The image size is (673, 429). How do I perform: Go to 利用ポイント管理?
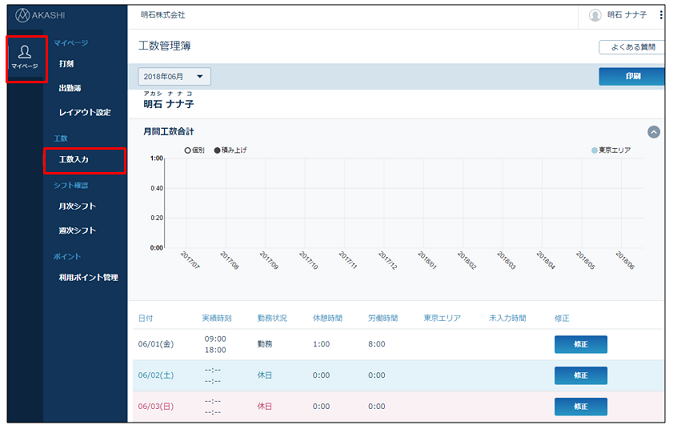88,277
